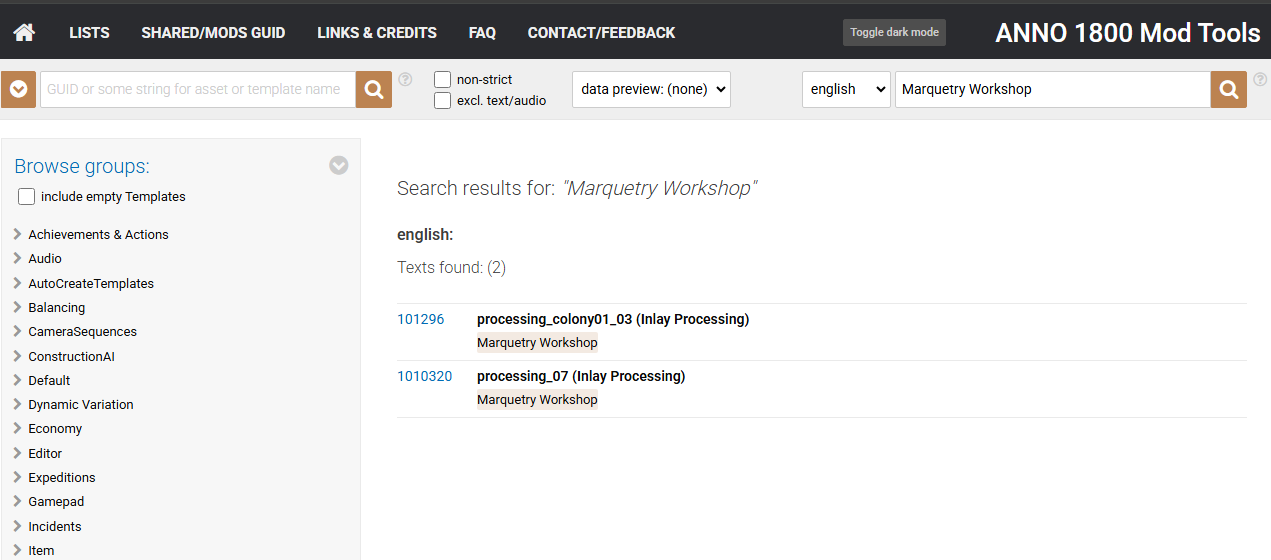Open GUID 1010320 result link

point(424,377)
